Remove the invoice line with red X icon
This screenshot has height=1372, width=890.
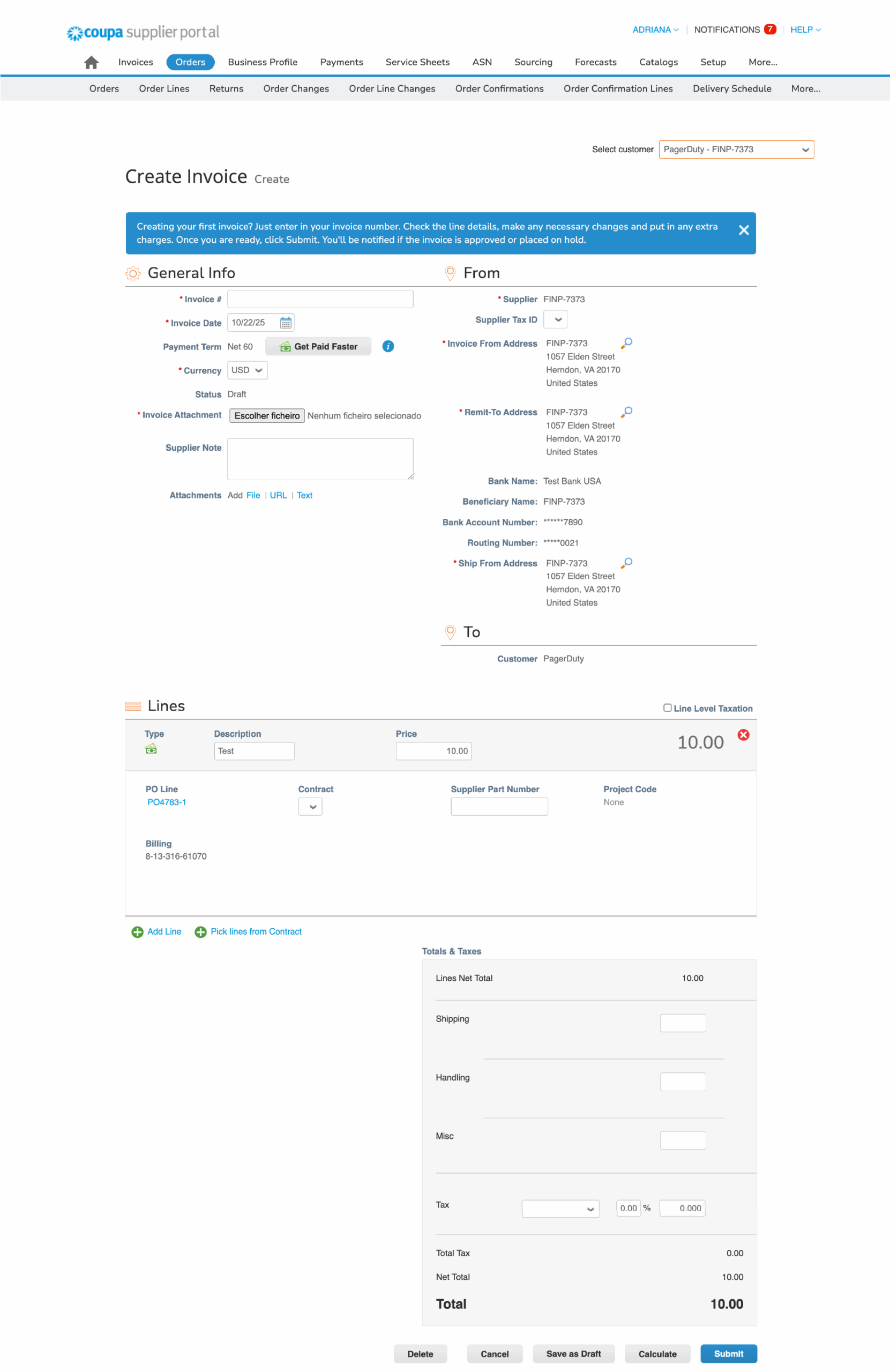click(743, 734)
